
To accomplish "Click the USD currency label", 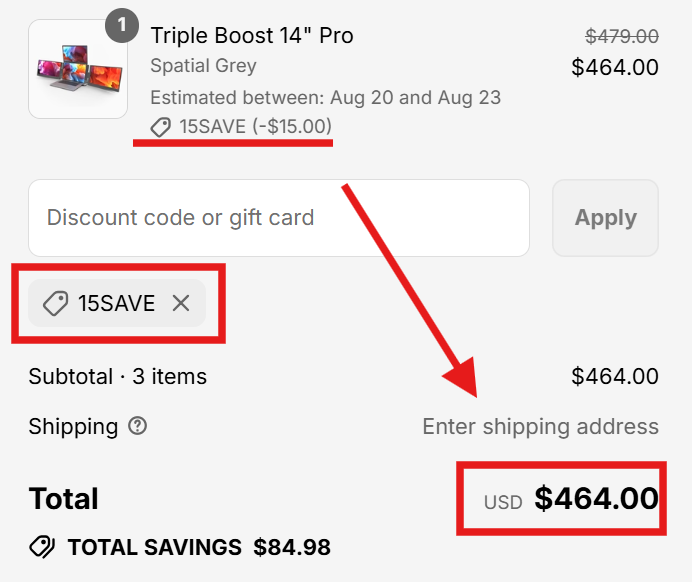I will [x=503, y=502].
